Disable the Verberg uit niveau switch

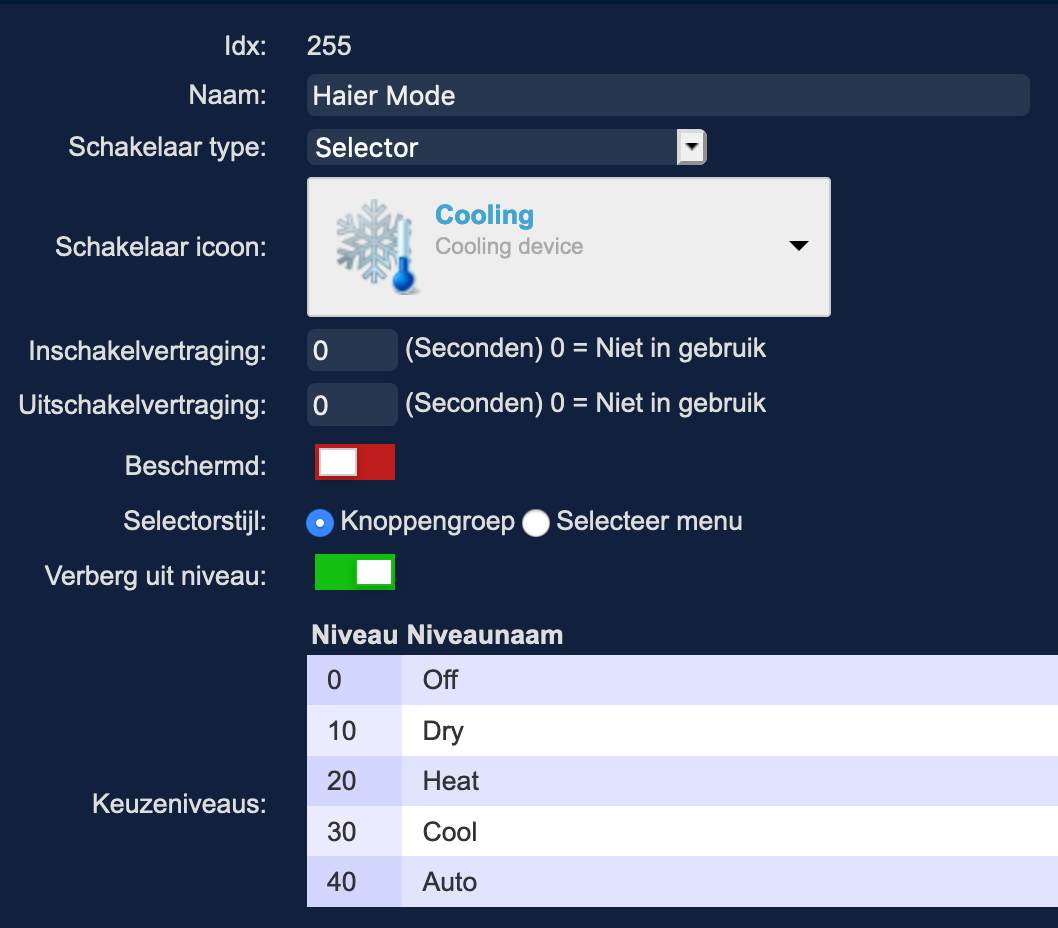355,572
